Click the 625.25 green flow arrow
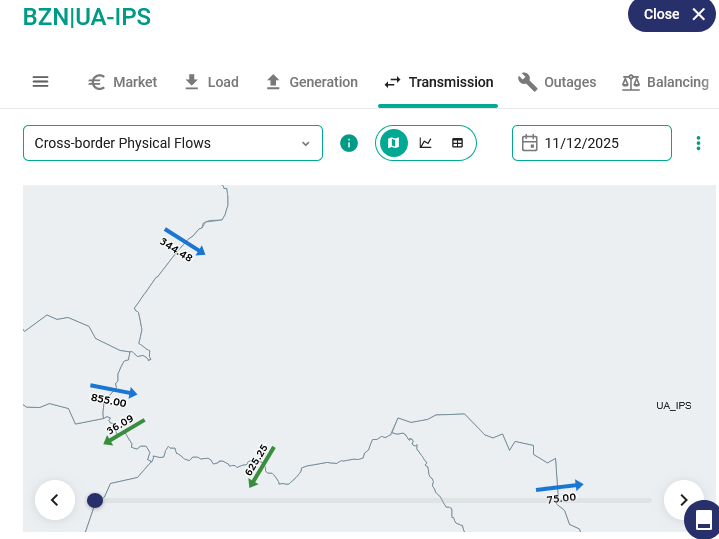 point(262,466)
